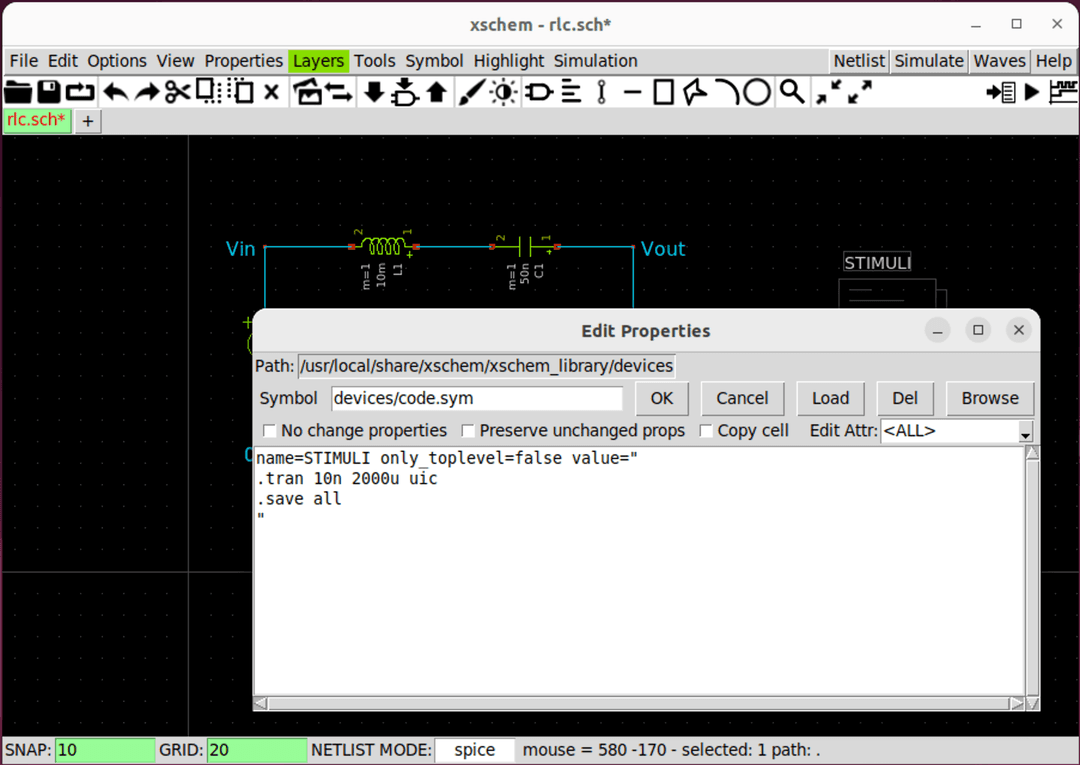1080x765 pixels.
Task: Click the Cut scissors icon
Action: (177, 93)
